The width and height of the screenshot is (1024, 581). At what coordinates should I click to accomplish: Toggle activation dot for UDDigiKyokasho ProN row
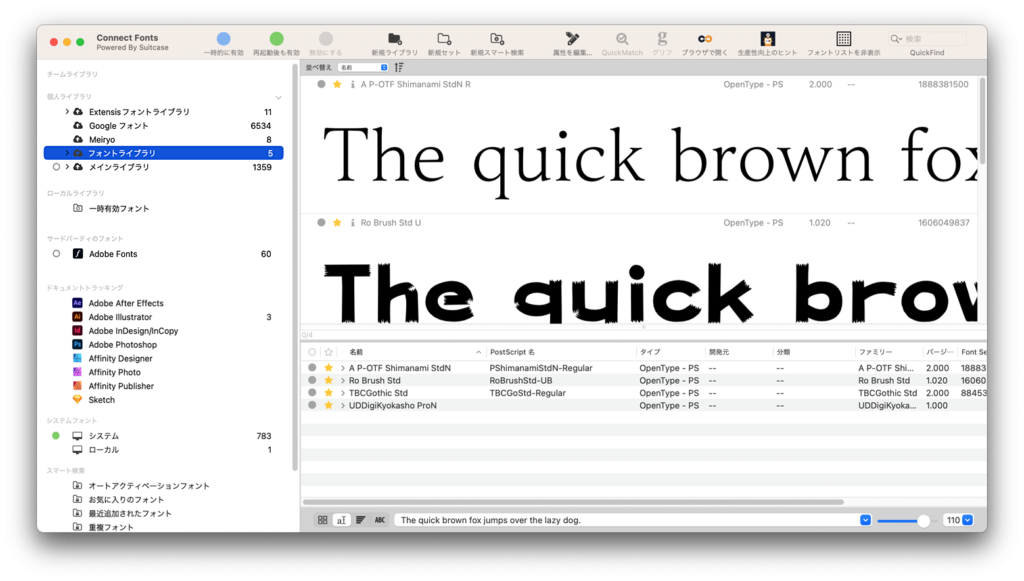click(x=312, y=405)
